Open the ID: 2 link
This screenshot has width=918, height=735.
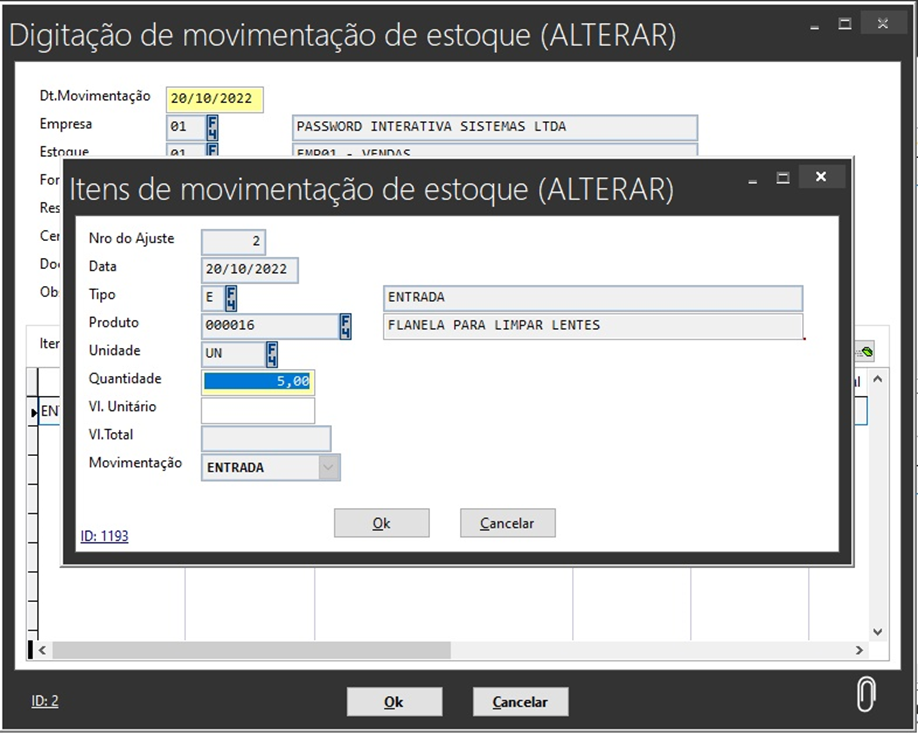[x=45, y=701]
